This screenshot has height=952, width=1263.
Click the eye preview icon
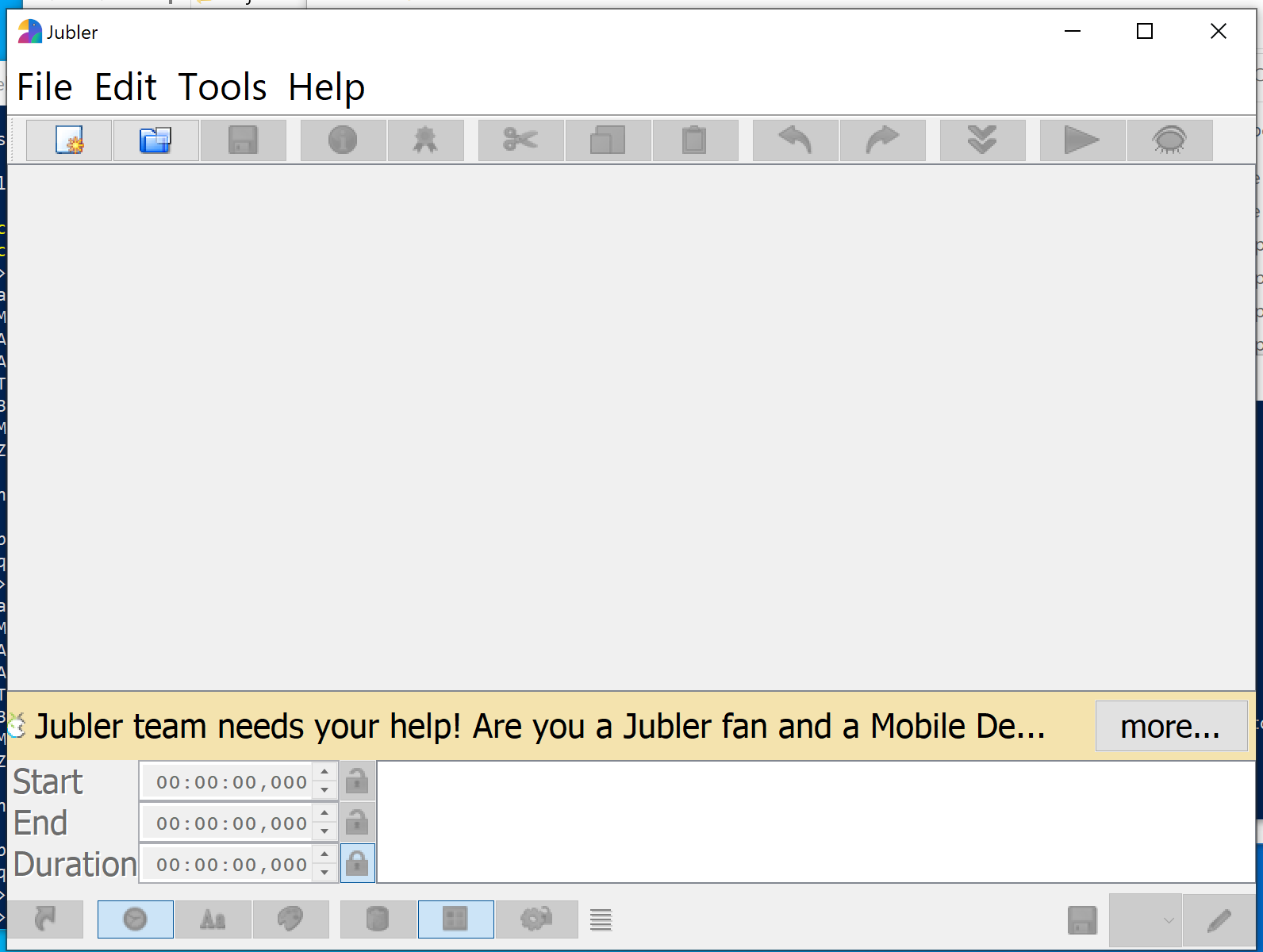(1169, 140)
